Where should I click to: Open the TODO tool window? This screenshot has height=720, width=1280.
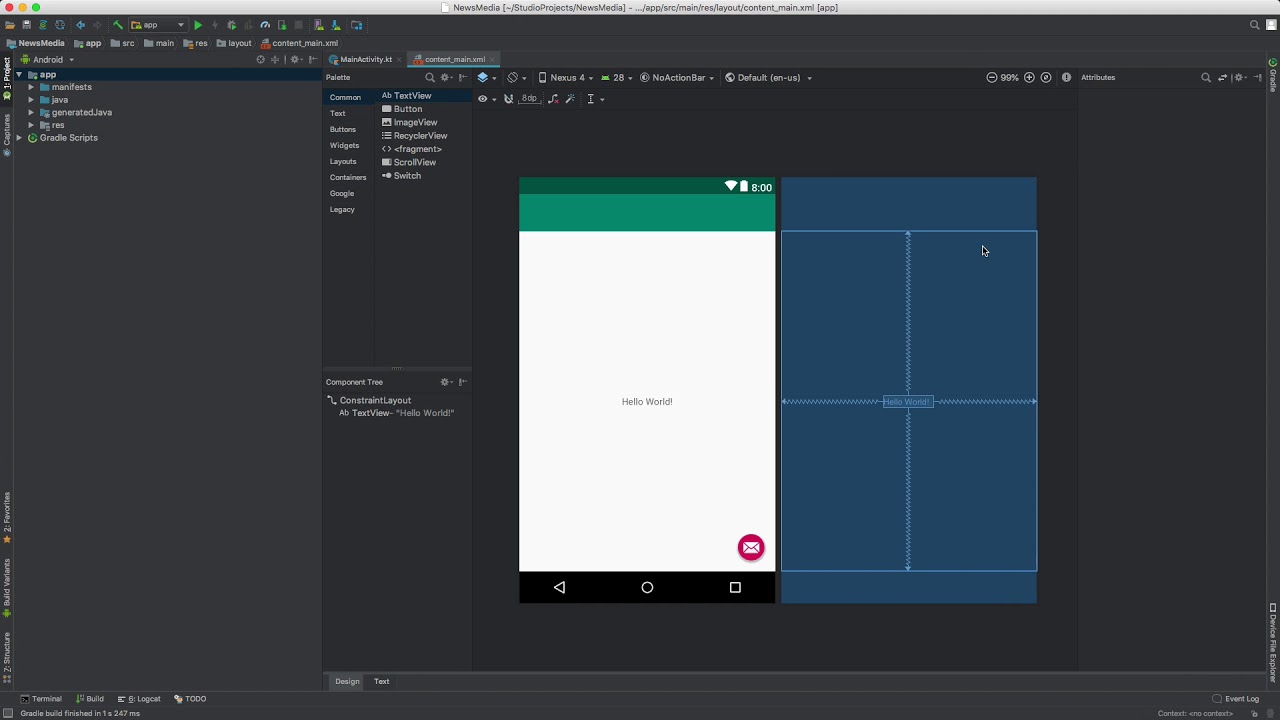pos(190,699)
